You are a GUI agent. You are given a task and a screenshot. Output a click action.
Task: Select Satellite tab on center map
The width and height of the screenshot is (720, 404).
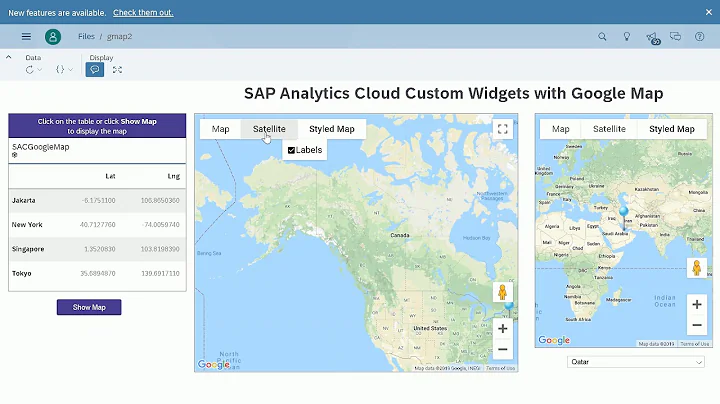269,129
